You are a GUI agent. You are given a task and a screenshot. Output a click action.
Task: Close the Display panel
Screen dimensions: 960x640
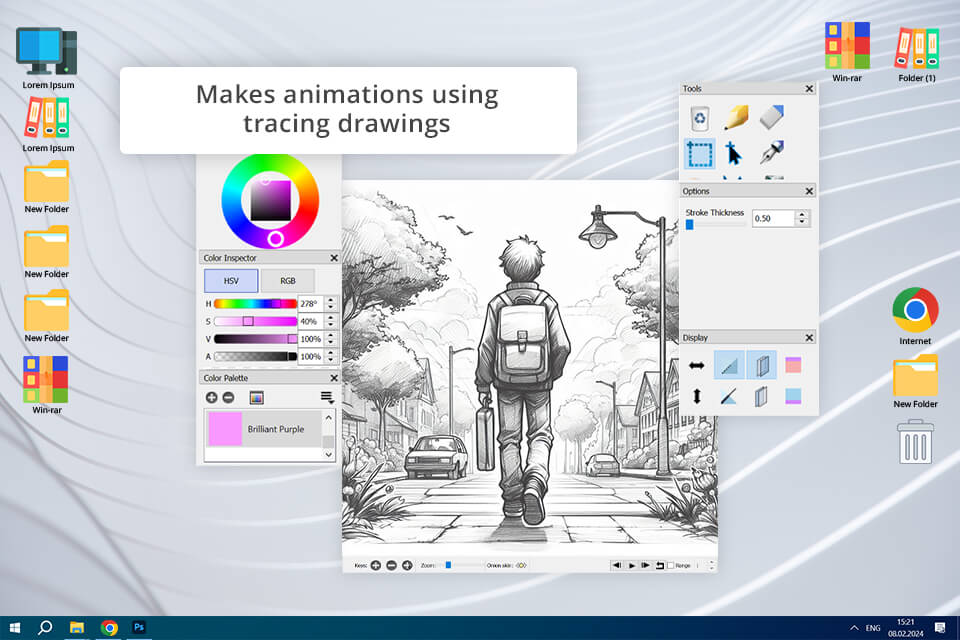(809, 337)
